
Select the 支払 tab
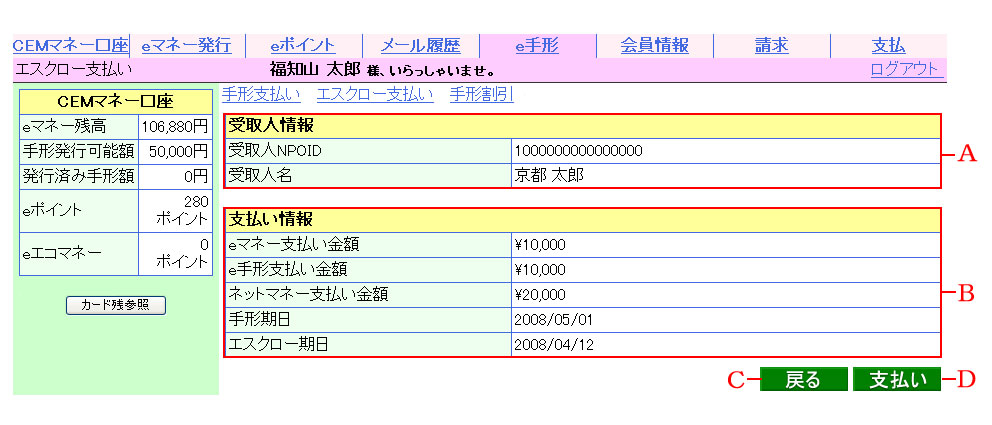pos(887,45)
